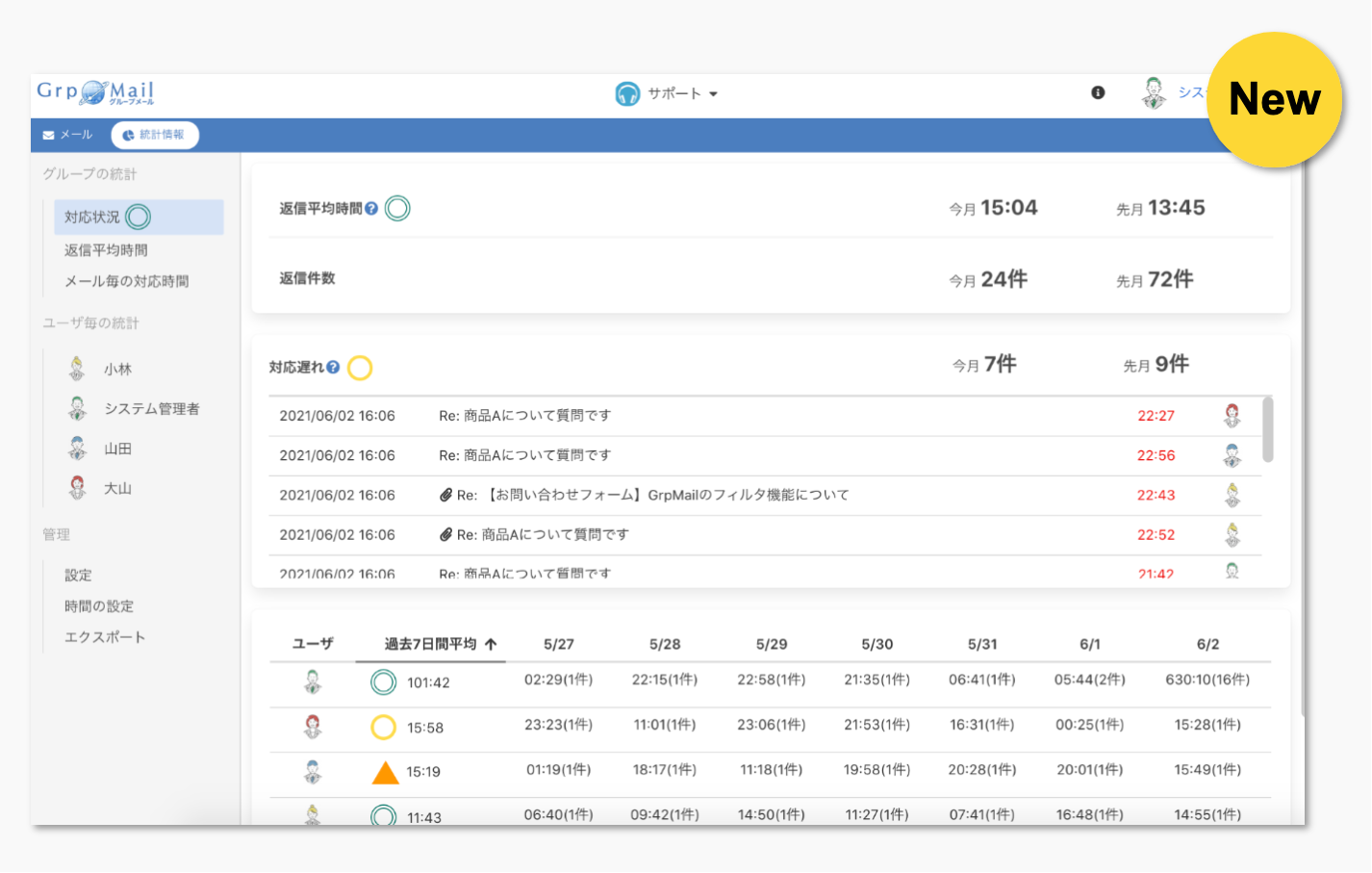Click the yellow circle status next to 対応遅れ

click(360, 368)
